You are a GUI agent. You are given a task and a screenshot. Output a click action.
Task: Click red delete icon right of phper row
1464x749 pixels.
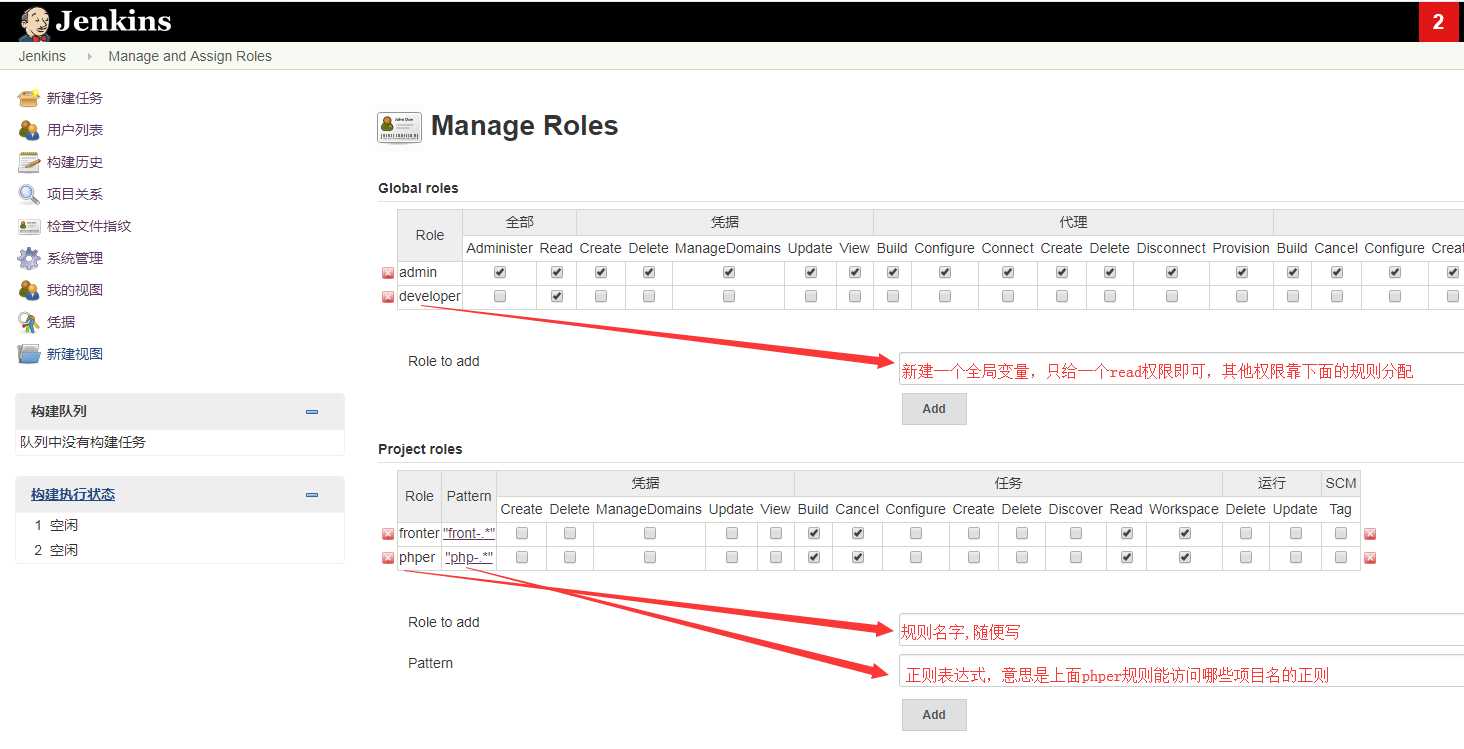1370,558
